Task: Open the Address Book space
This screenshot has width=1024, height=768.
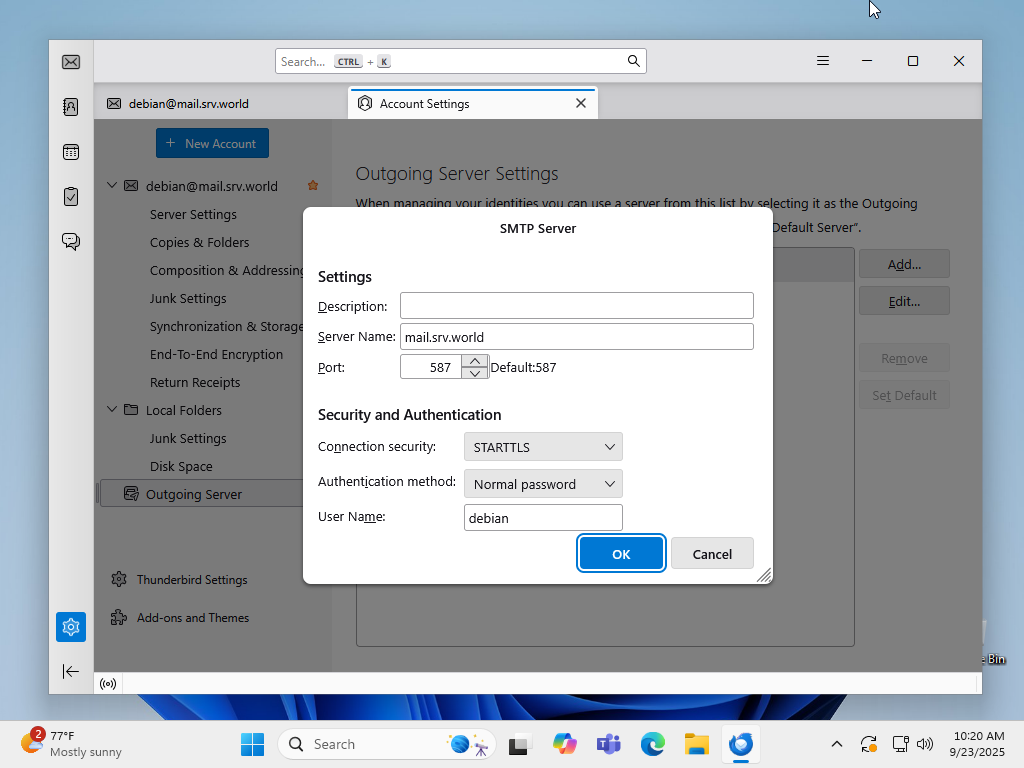Action: 70,106
